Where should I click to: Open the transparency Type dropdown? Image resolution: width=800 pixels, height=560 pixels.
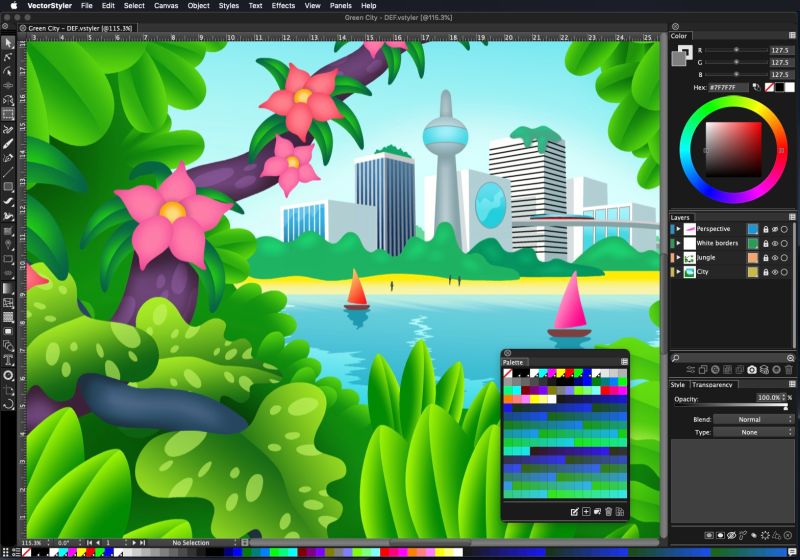pyautogui.click(x=754, y=432)
